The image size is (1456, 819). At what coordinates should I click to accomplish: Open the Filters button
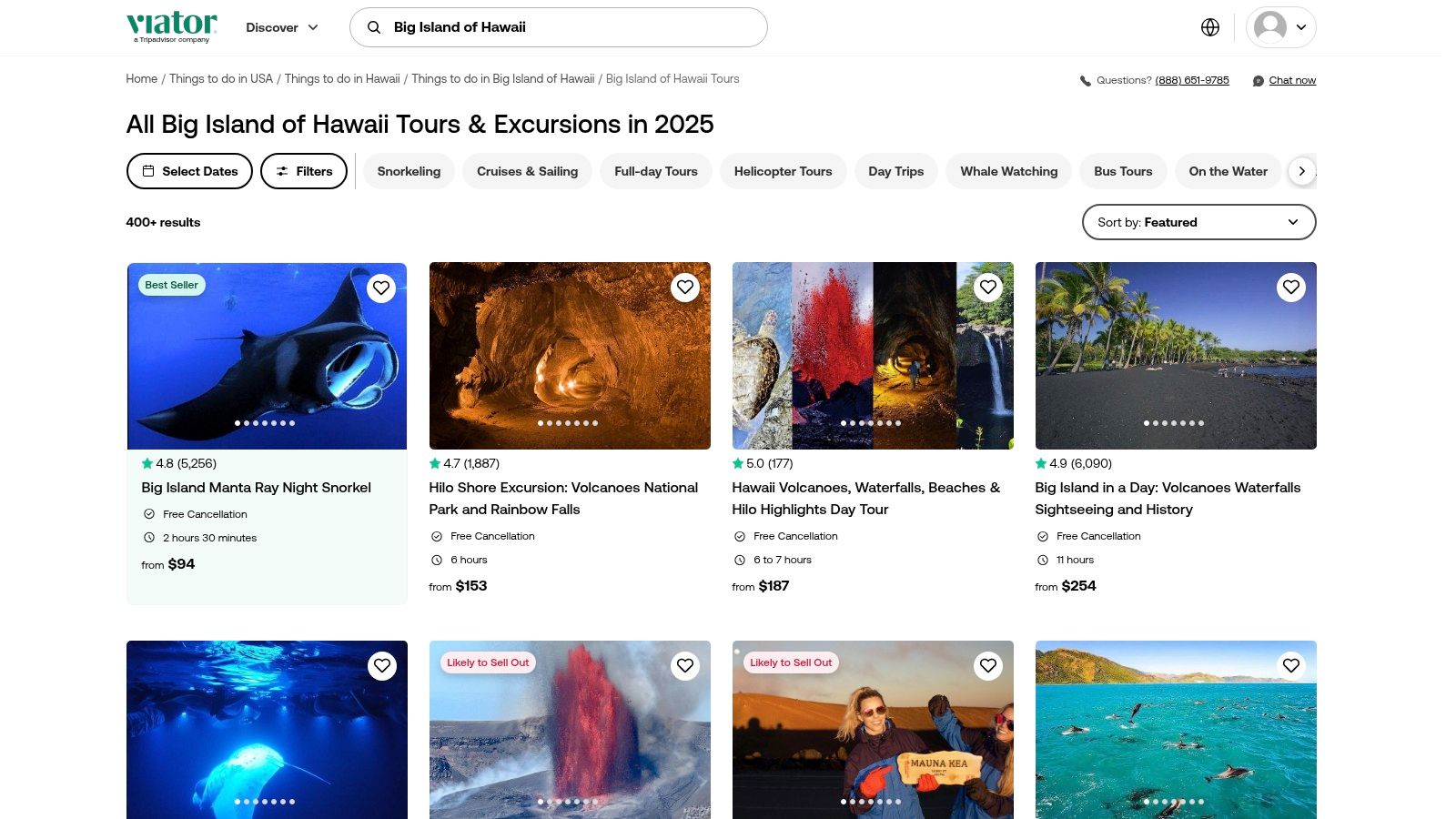(x=304, y=171)
